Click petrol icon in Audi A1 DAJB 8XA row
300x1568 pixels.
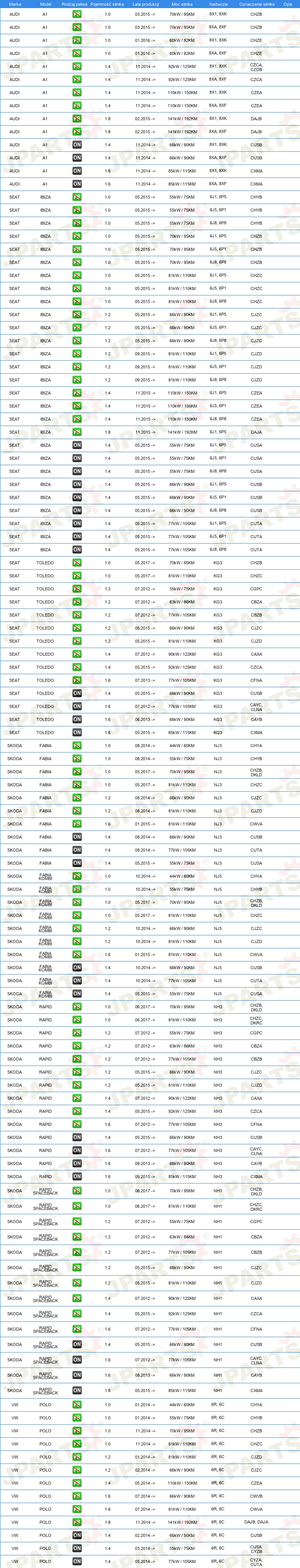point(77,131)
